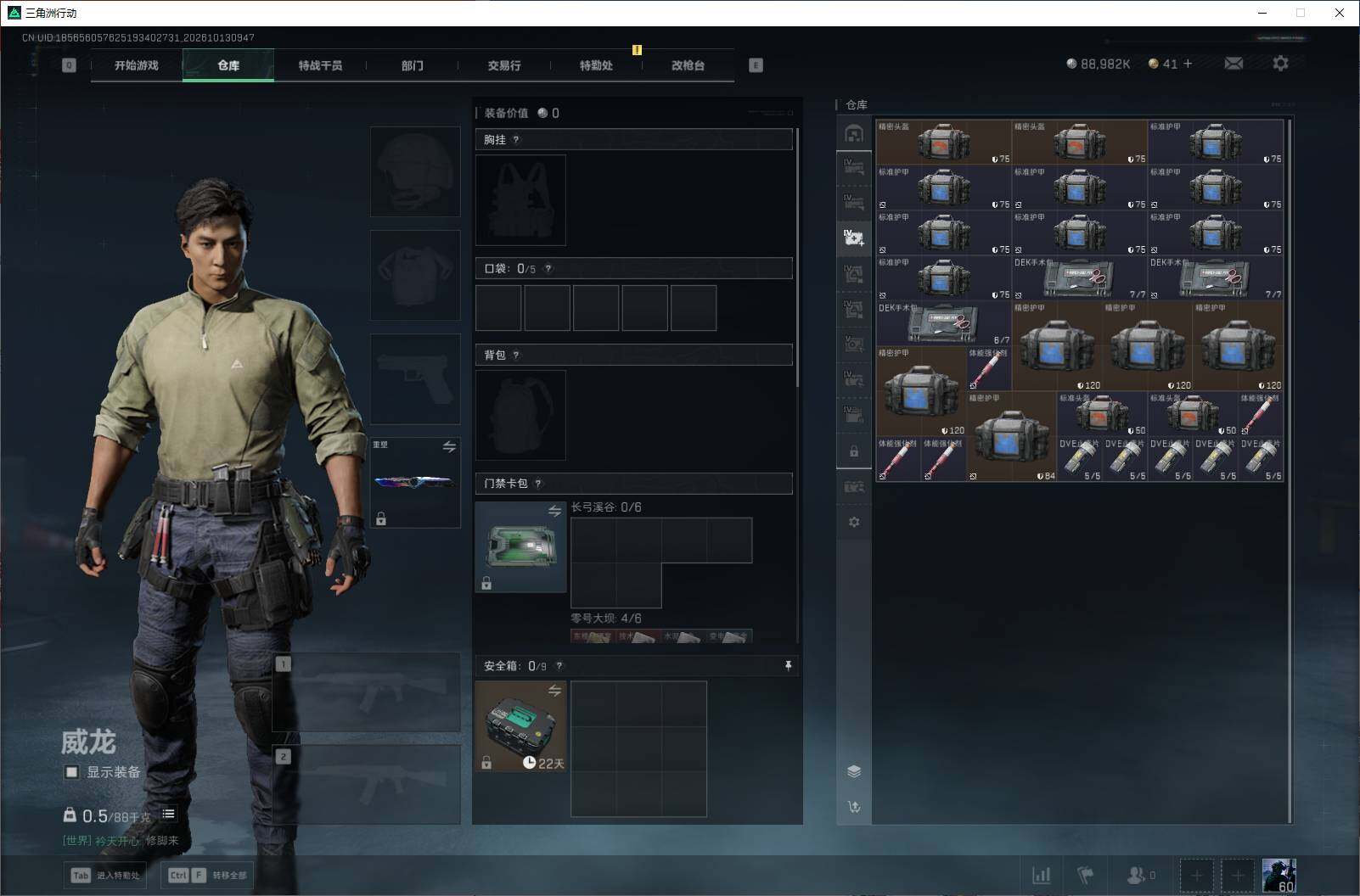Screen dimensions: 1360x896
Task: Open the settings gear in the top bar
Action: [1280, 64]
